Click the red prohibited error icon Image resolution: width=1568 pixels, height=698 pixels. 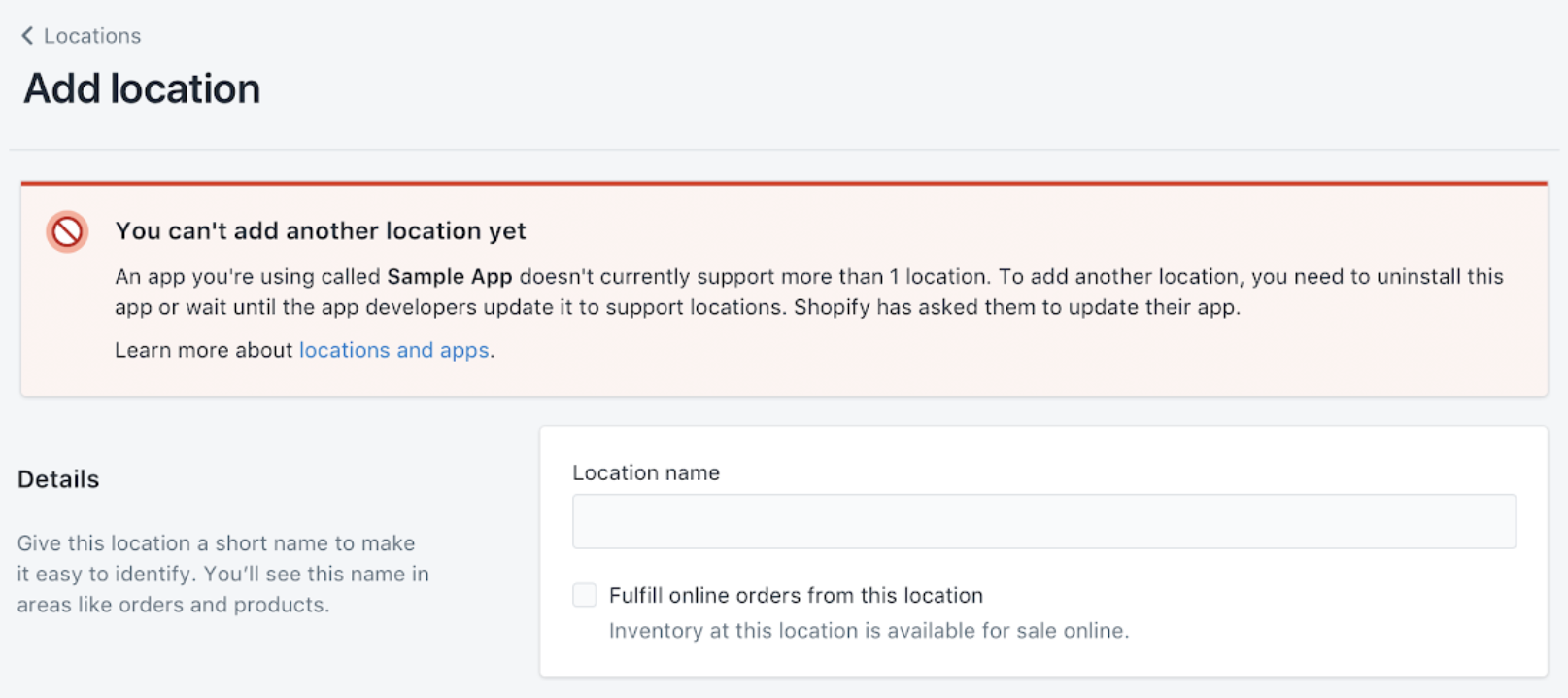67,231
